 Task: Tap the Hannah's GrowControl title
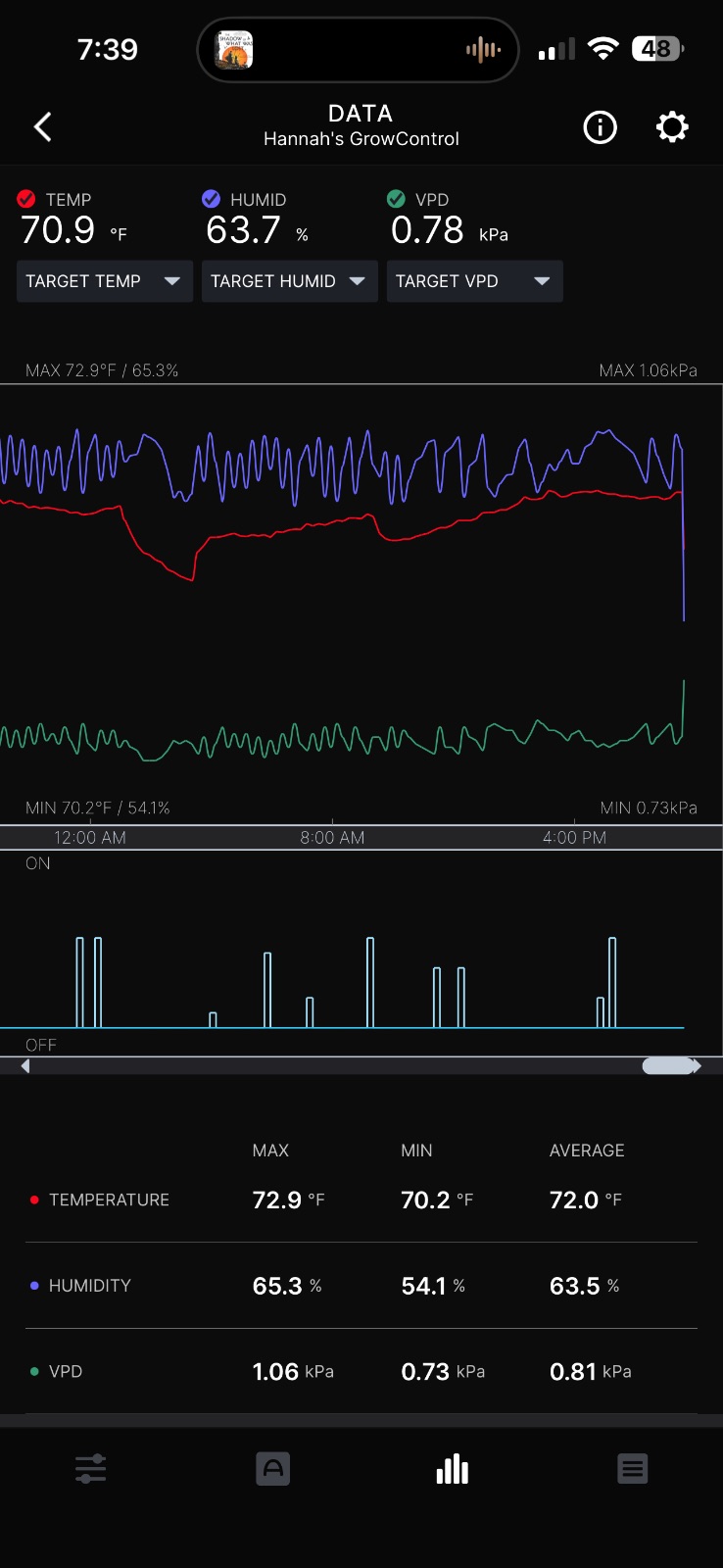pos(361,139)
